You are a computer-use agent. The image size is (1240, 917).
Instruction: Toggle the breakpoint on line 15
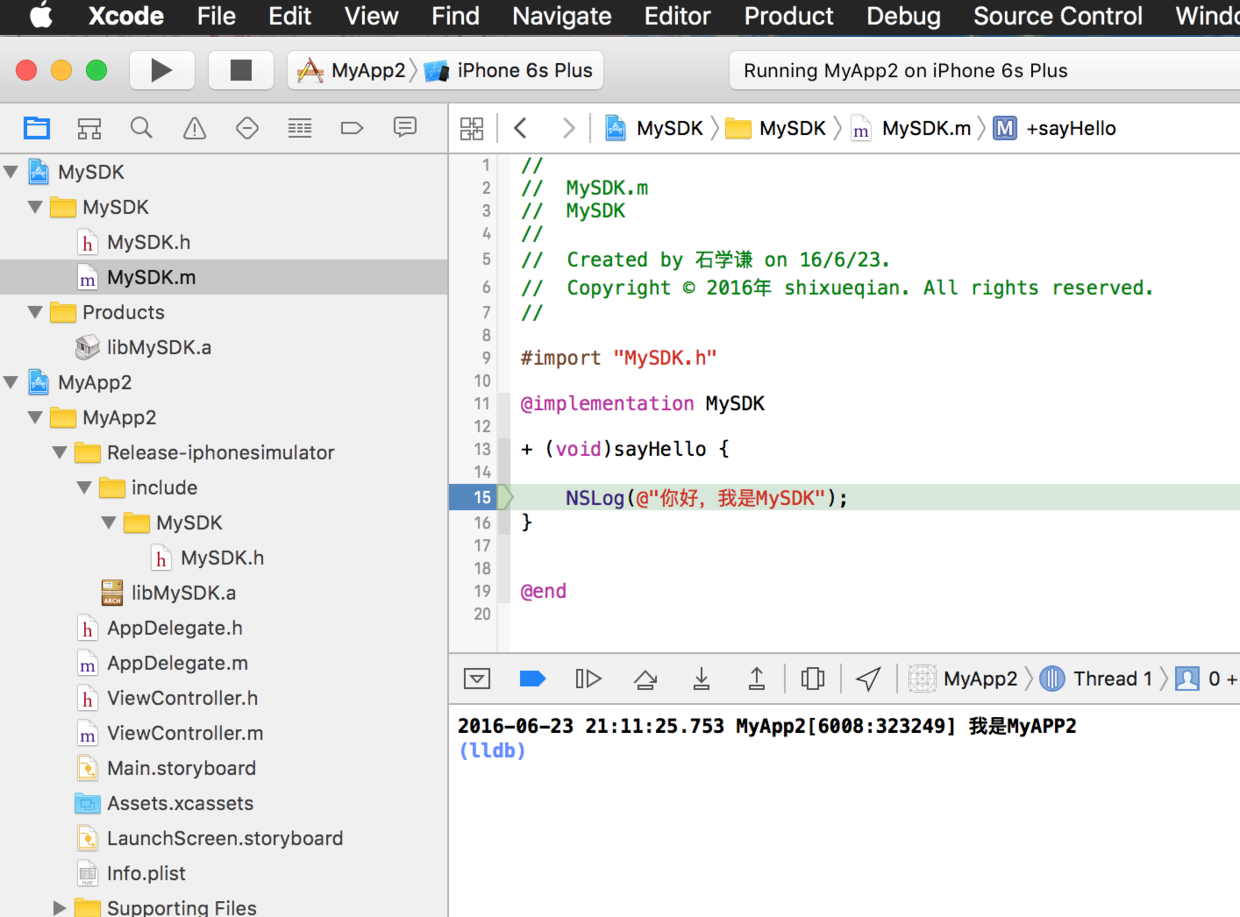[x=480, y=497]
